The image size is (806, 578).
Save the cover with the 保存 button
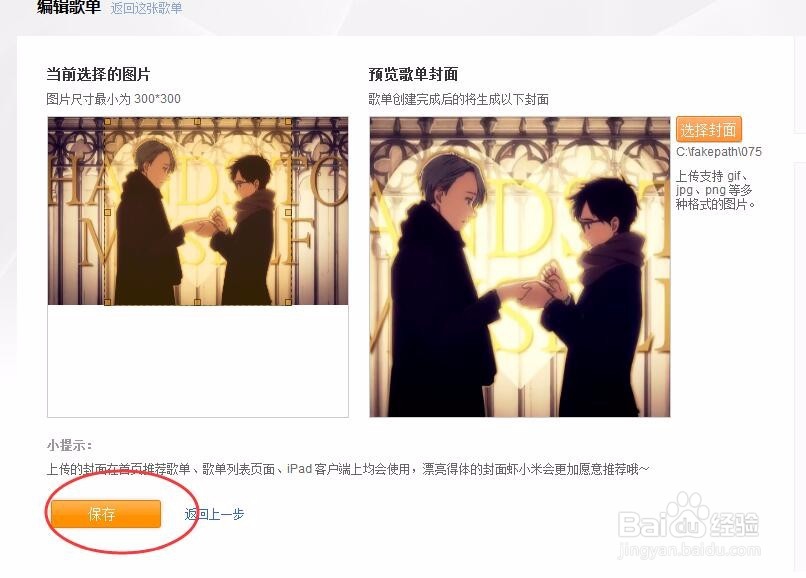pos(106,514)
